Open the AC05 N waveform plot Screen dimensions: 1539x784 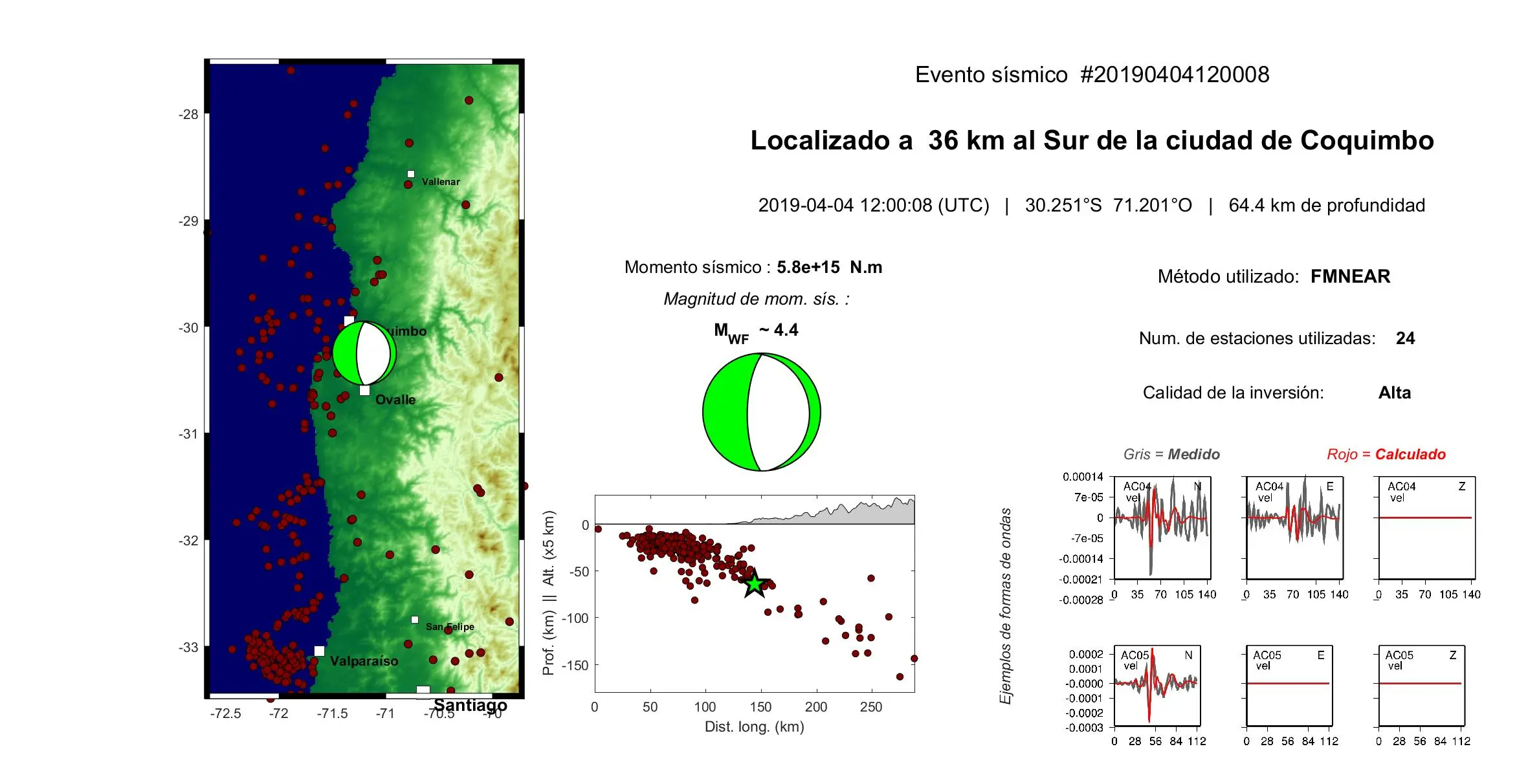tap(1157, 686)
